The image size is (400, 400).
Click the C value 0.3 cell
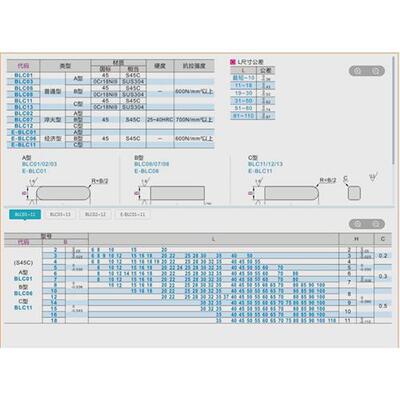(x=383, y=277)
